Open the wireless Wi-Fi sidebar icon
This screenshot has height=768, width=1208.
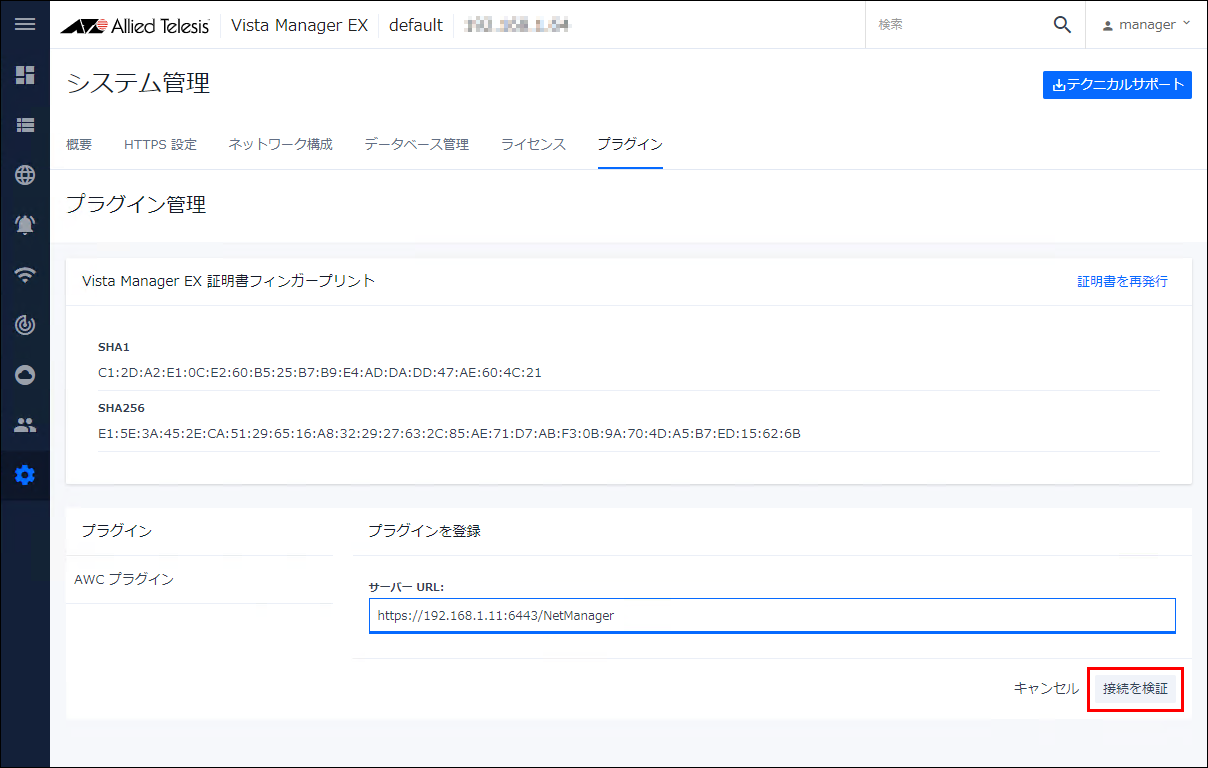pyautogui.click(x=25, y=275)
